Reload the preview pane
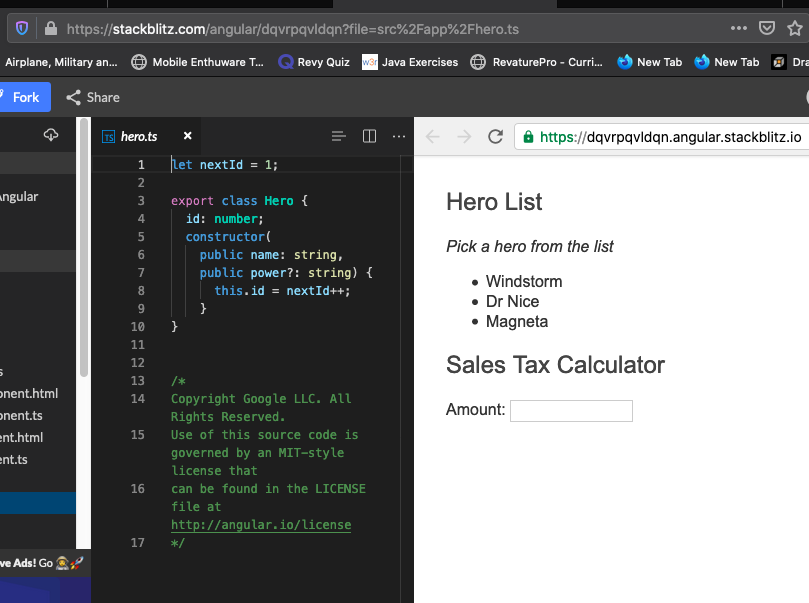 [x=495, y=137]
